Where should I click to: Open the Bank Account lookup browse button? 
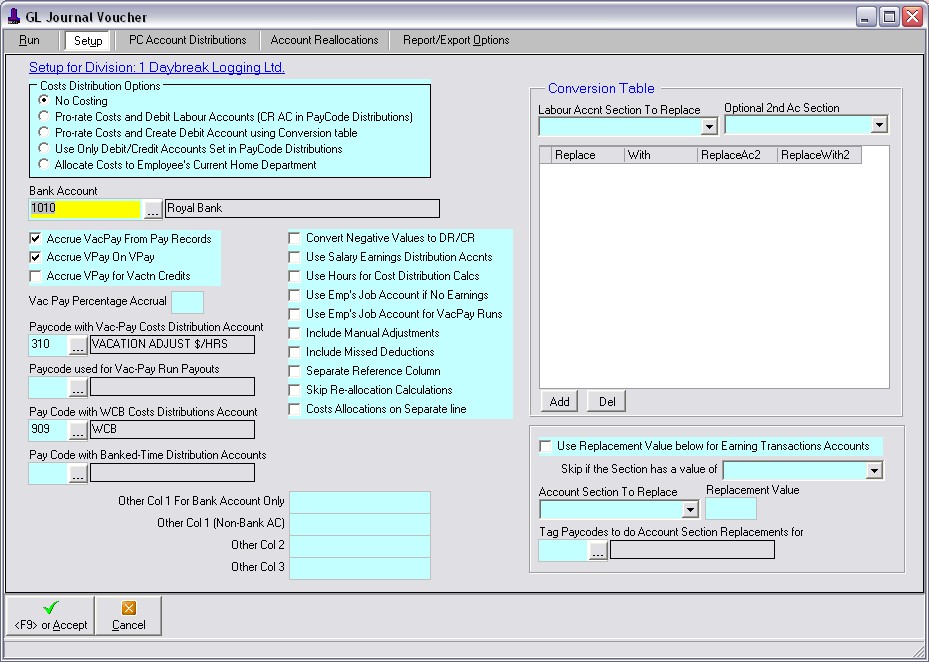click(152, 209)
